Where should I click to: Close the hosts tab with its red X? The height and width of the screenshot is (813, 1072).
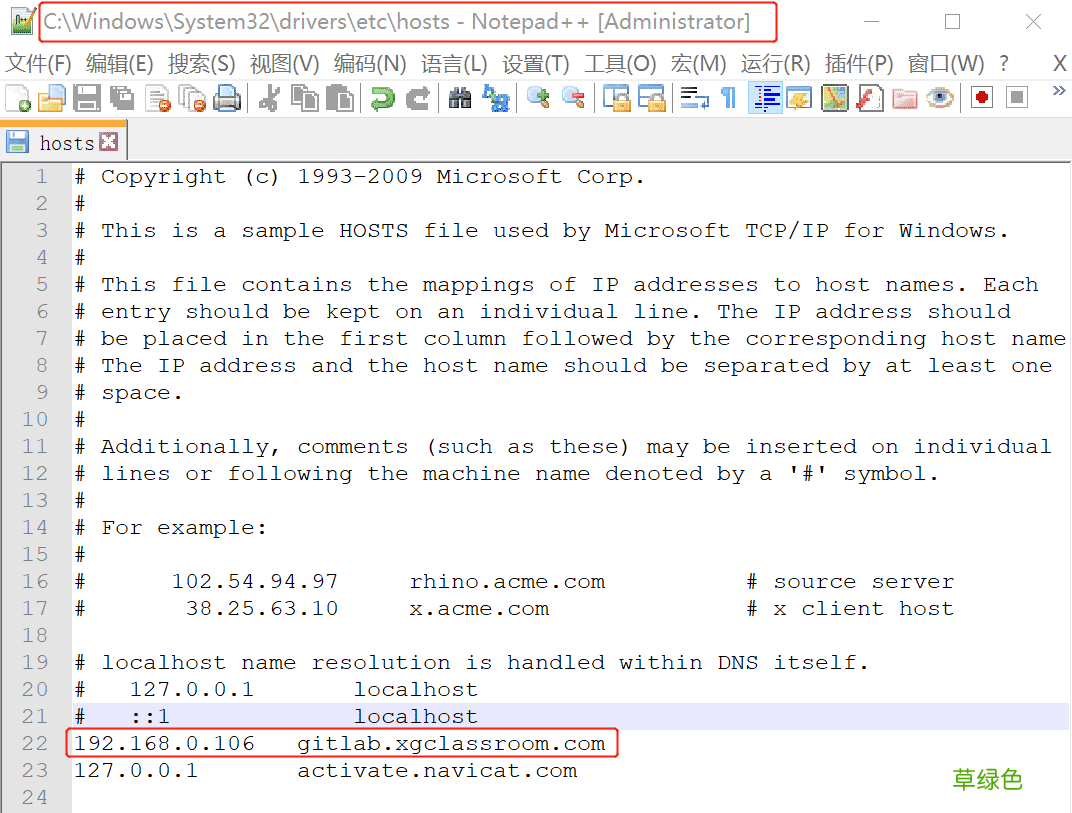(108, 142)
